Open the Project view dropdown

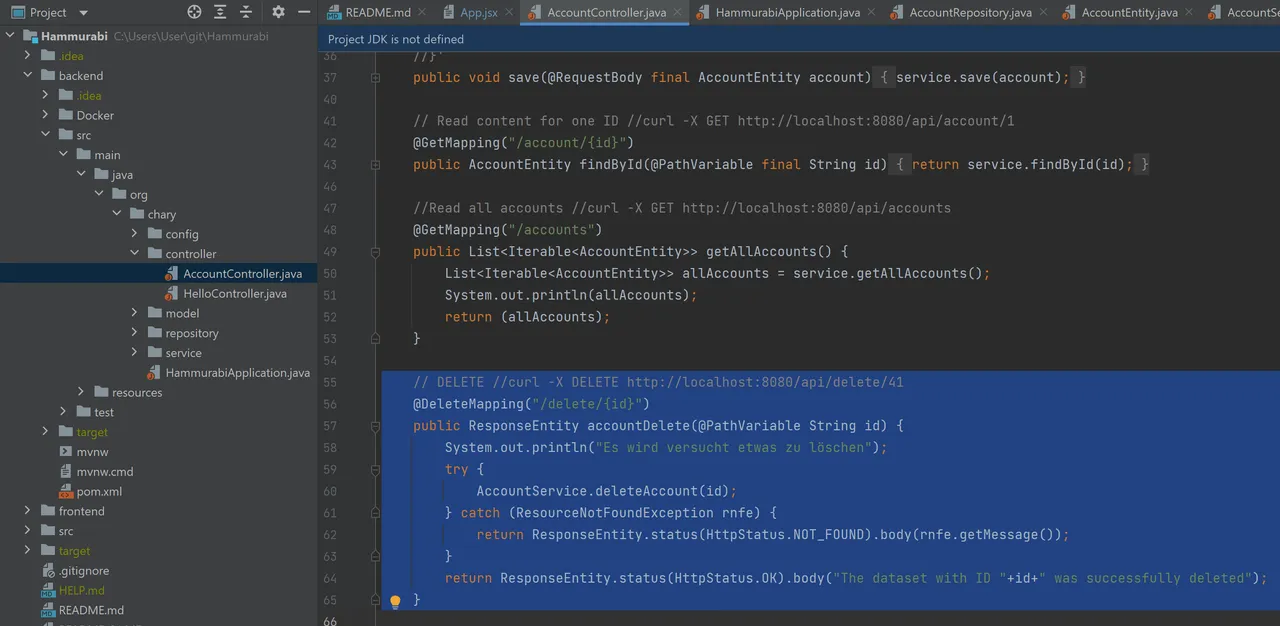pyautogui.click(x=83, y=13)
